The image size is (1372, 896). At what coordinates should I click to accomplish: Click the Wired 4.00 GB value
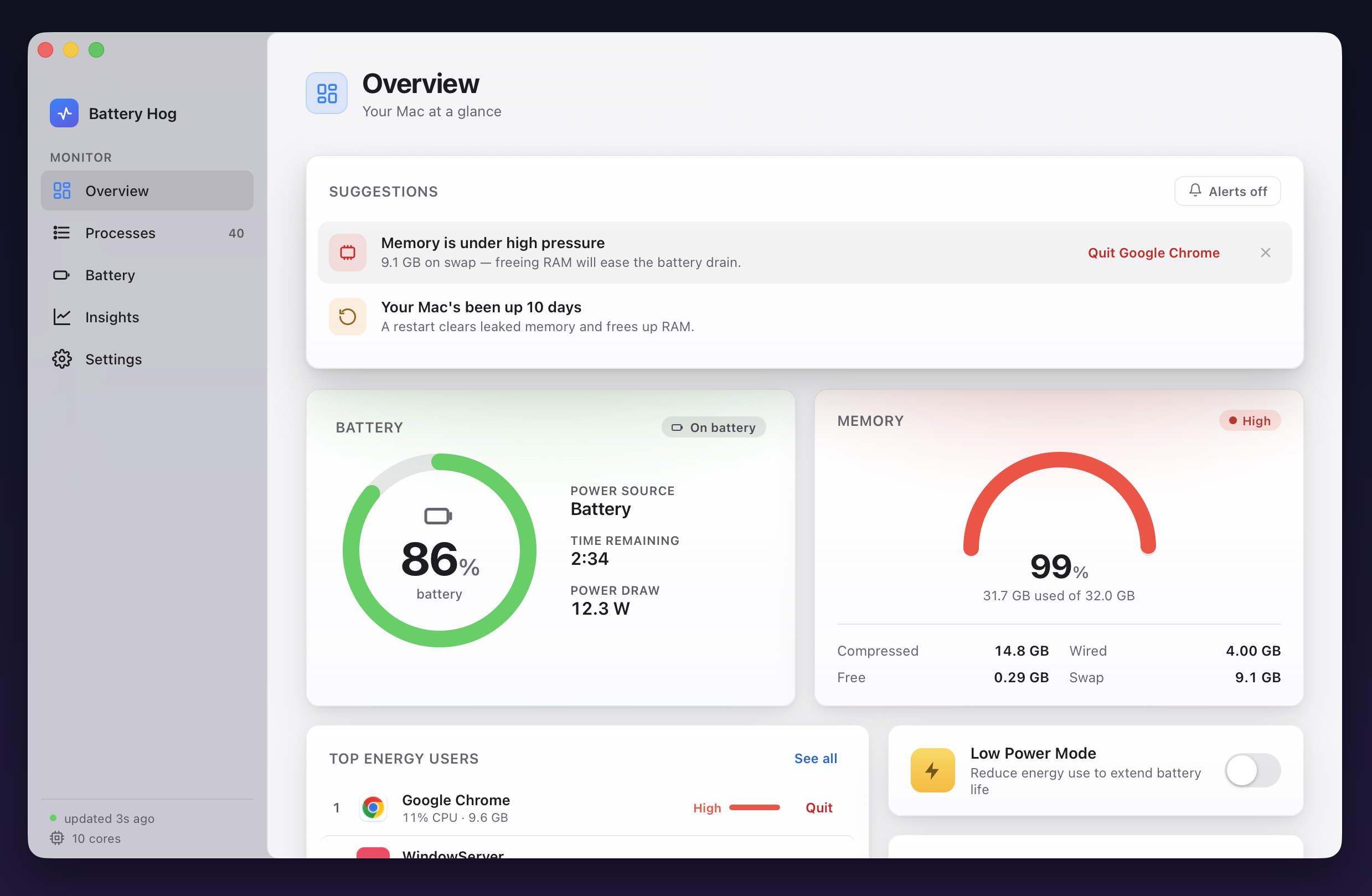point(1252,650)
